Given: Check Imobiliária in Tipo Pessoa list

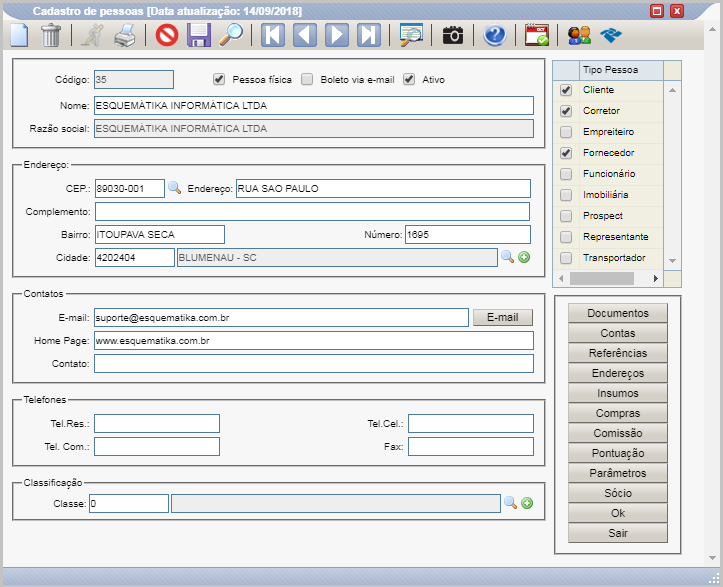Looking at the screenshot, I should pos(566,195).
